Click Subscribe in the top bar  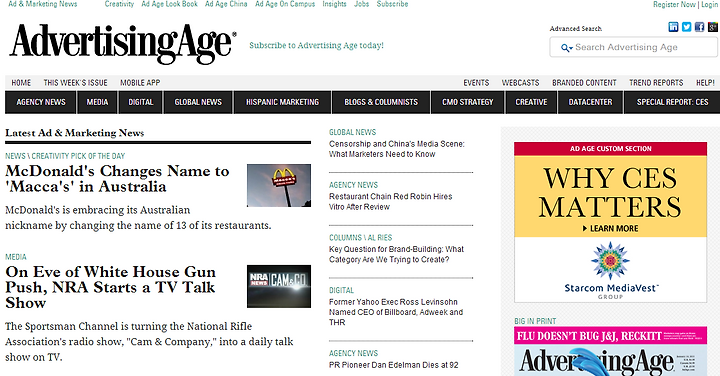pyautogui.click(x=392, y=4)
